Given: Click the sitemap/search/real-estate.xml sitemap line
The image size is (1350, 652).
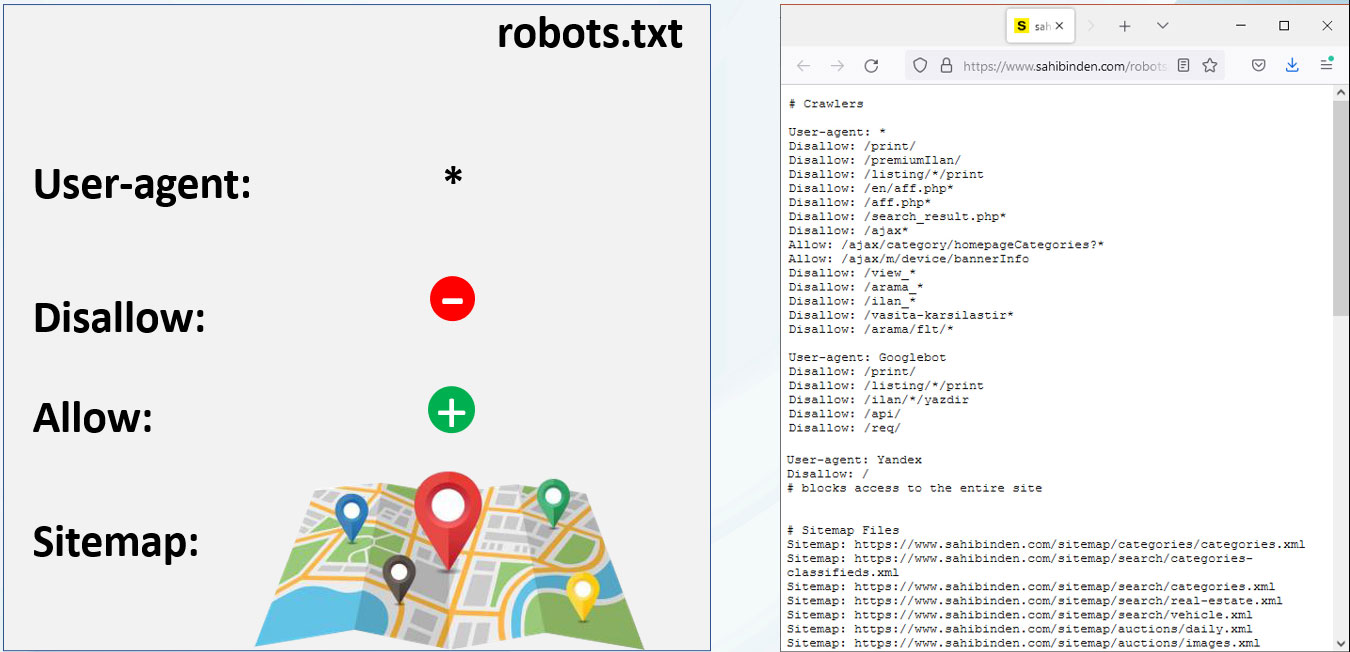Looking at the screenshot, I should point(1035,600).
